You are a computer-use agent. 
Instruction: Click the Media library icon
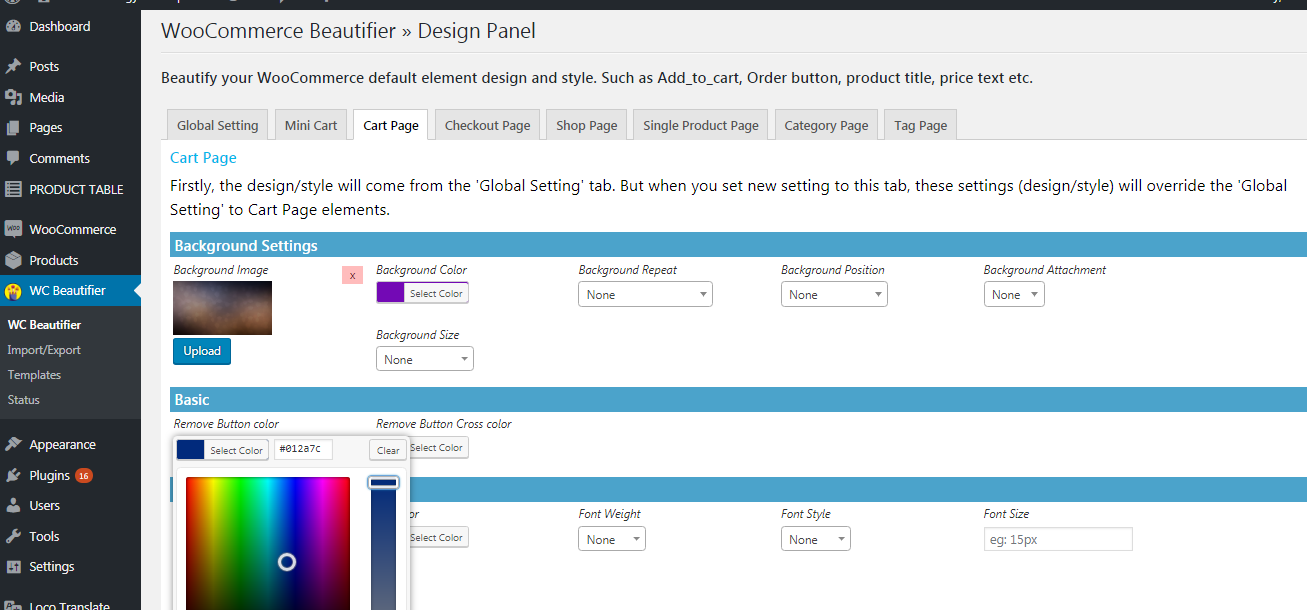point(13,97)
